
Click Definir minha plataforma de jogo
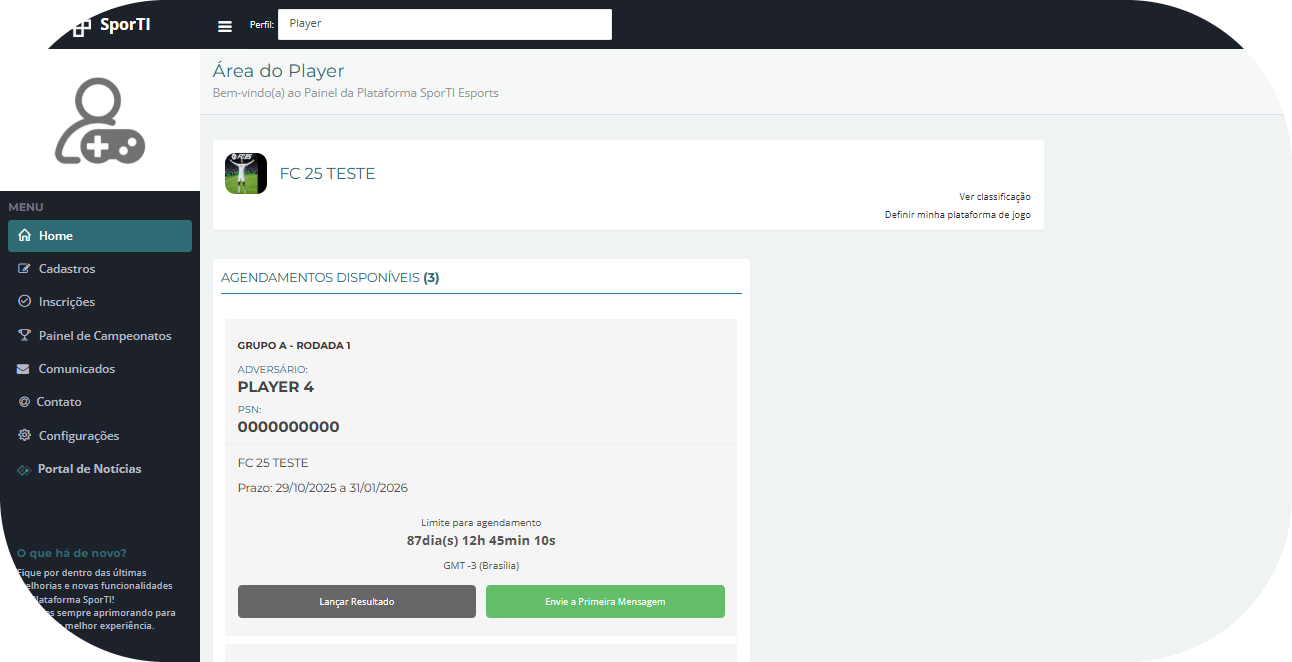click(957, 215)
